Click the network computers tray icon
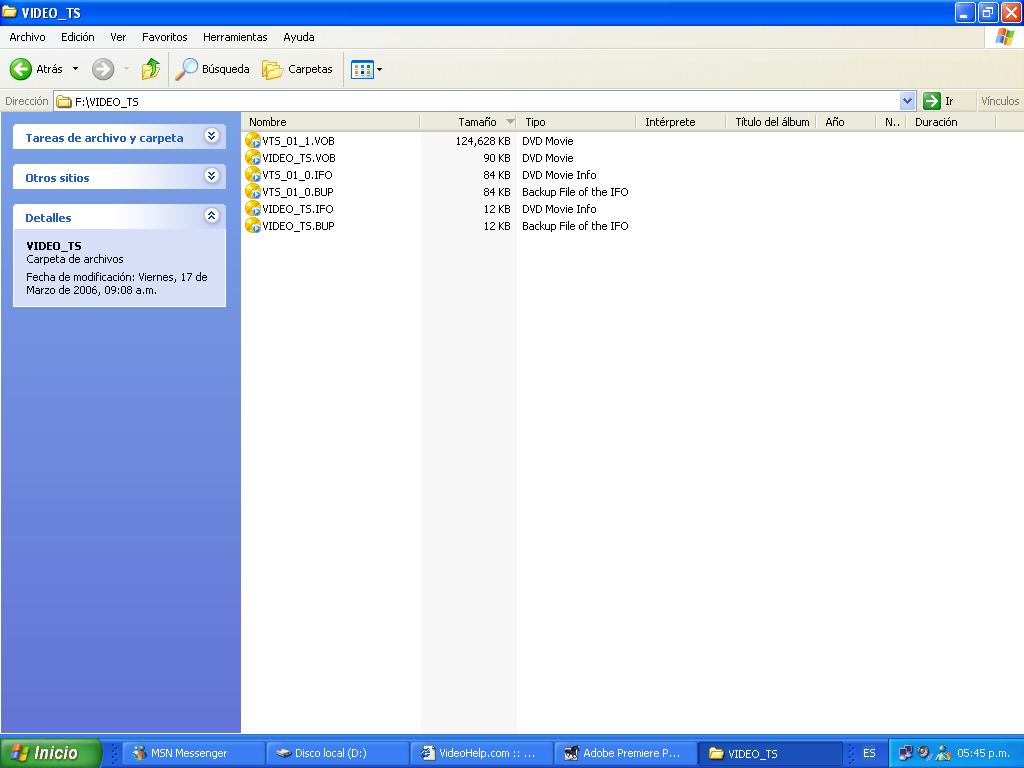This screenshot has height=768, width=1024. [905, 753]
